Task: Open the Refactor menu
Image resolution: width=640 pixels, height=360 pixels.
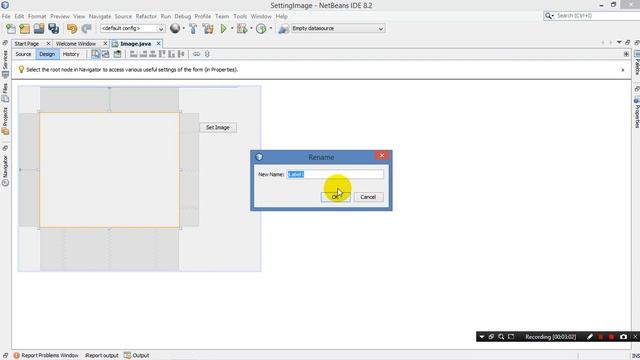Action: (146, 16)
